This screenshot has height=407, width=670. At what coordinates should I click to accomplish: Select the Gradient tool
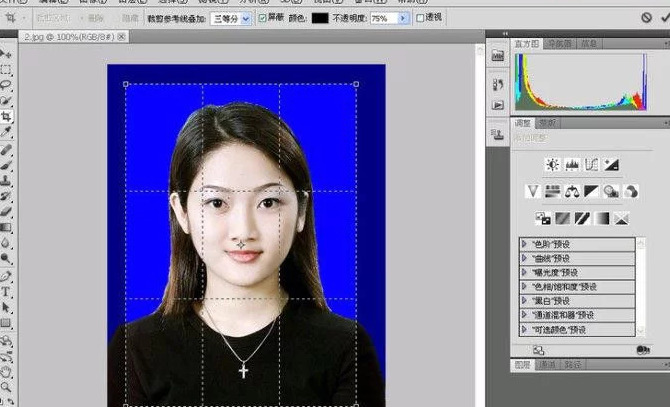point(6,227)
